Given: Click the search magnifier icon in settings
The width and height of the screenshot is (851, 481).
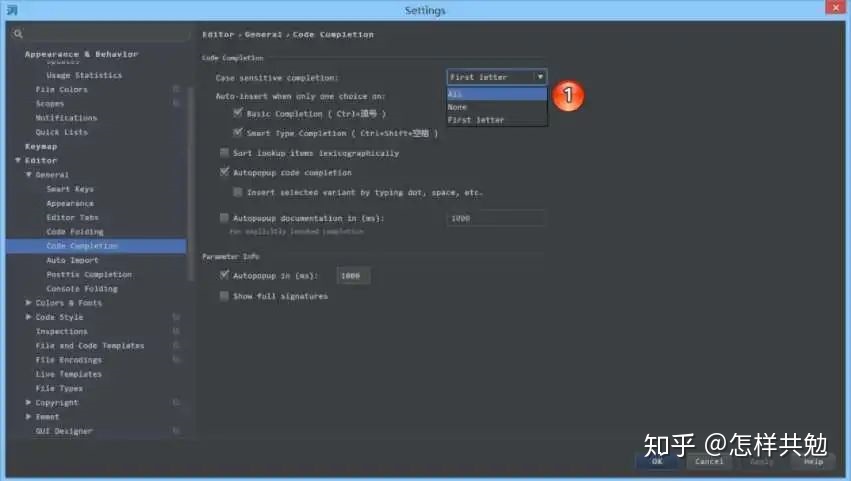Looking at the screenshot, I should [18, 34].
